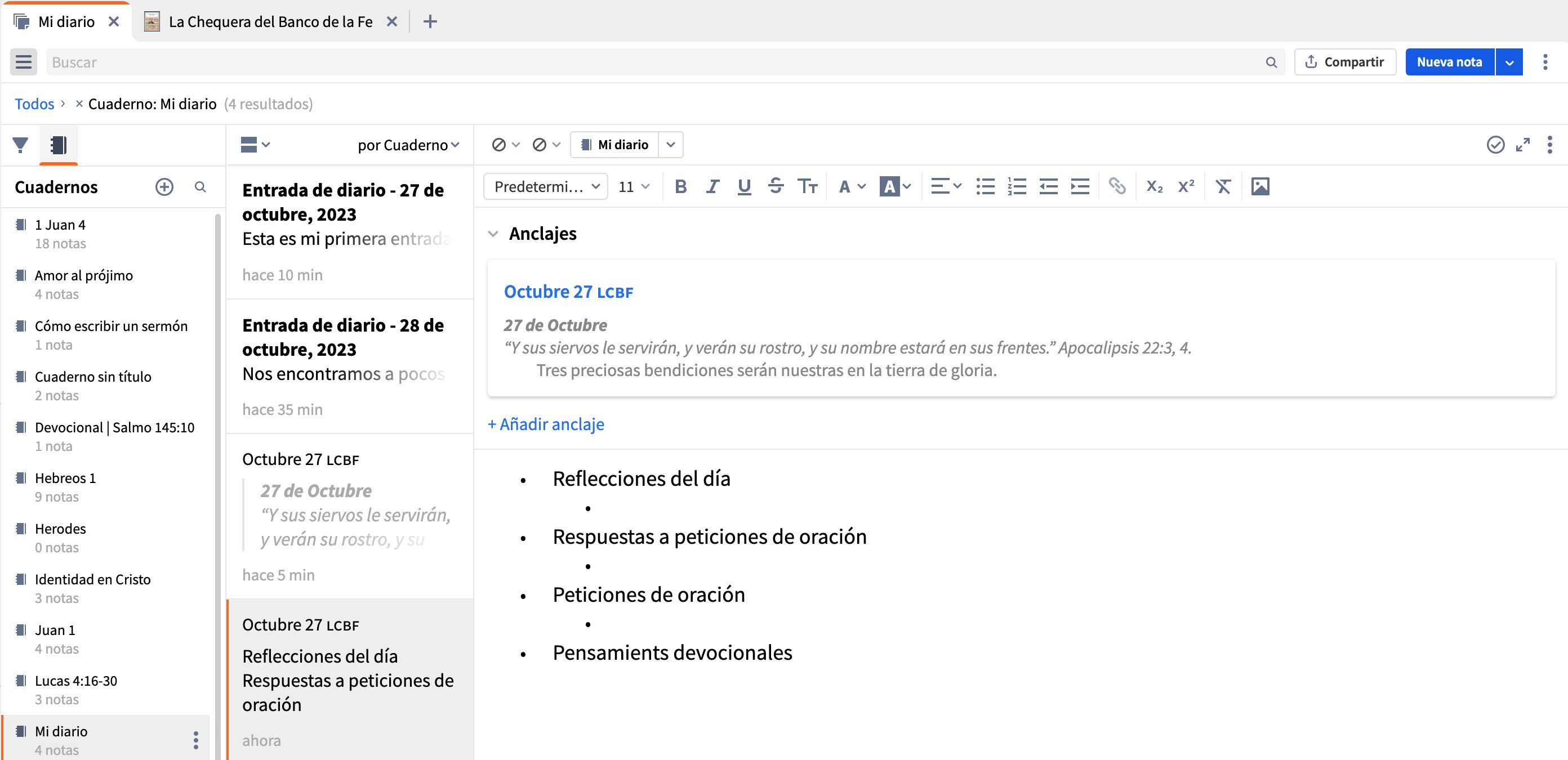
Task: Open note Entrada de diario - 28 de octubre
Action: 349,366
